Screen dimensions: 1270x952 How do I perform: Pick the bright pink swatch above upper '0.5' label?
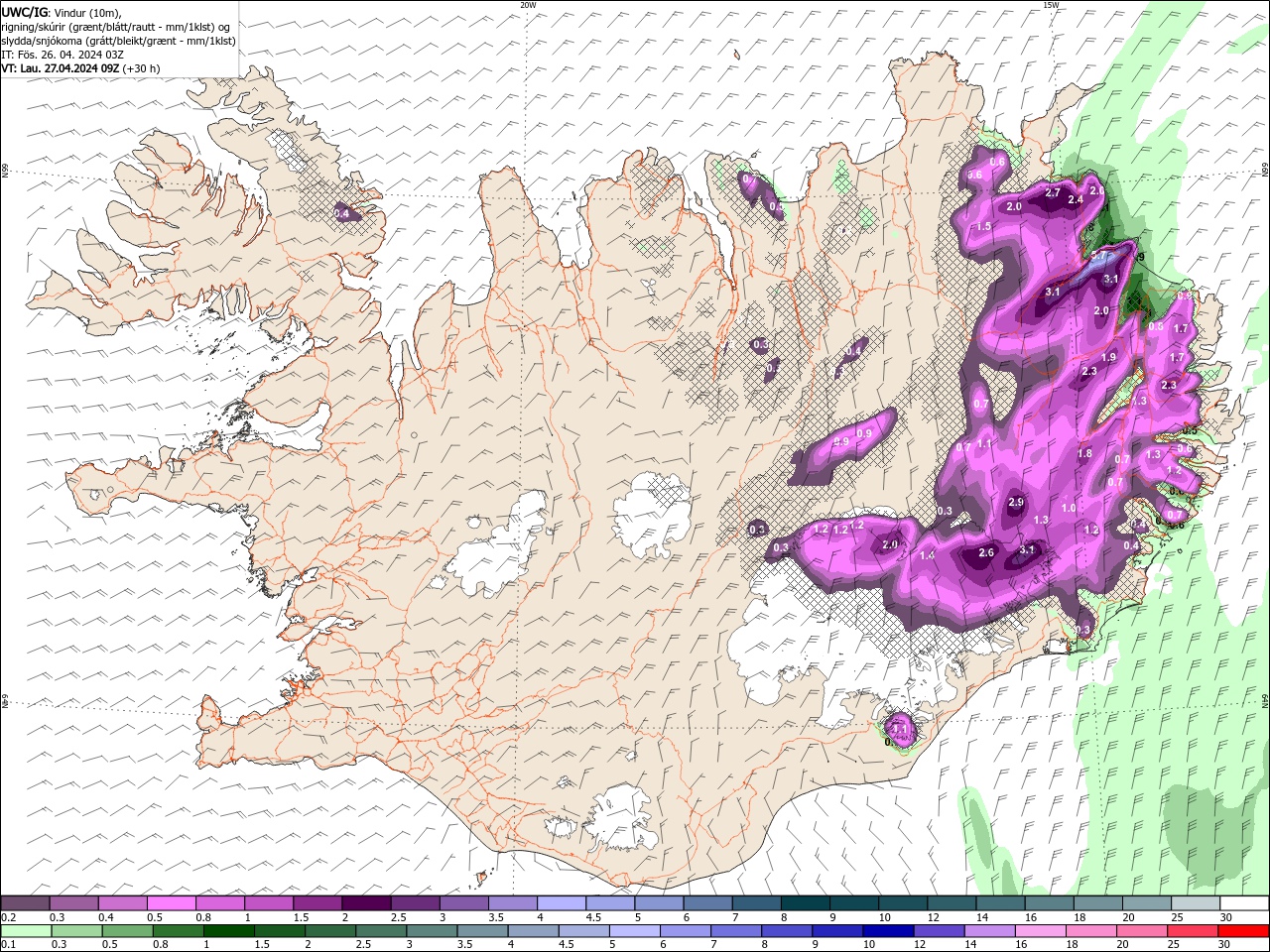(172, 903)
